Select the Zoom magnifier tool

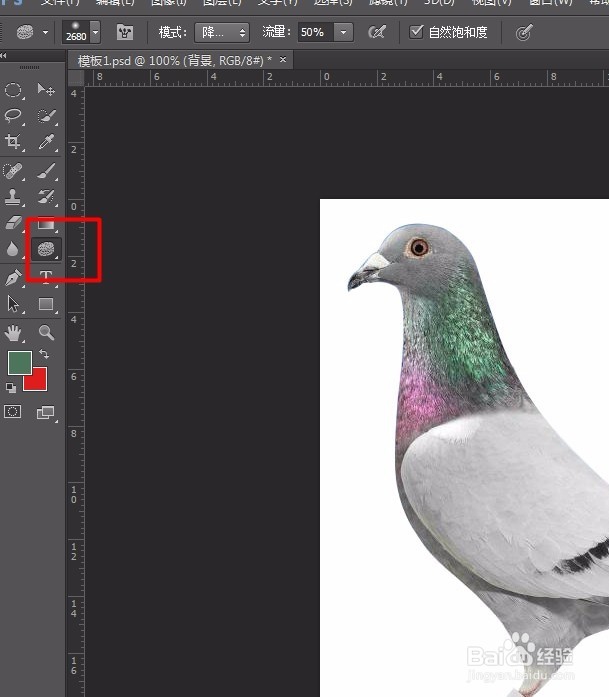[x=46, y=333]
